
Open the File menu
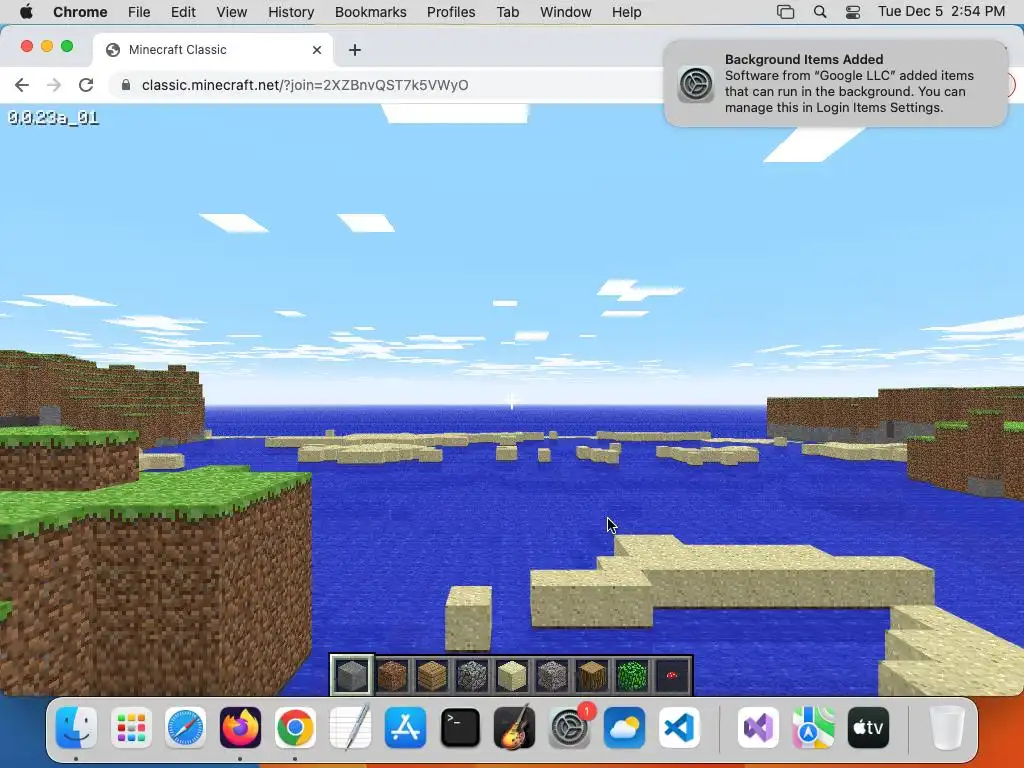pyautogui.click(x=138, y=12)
